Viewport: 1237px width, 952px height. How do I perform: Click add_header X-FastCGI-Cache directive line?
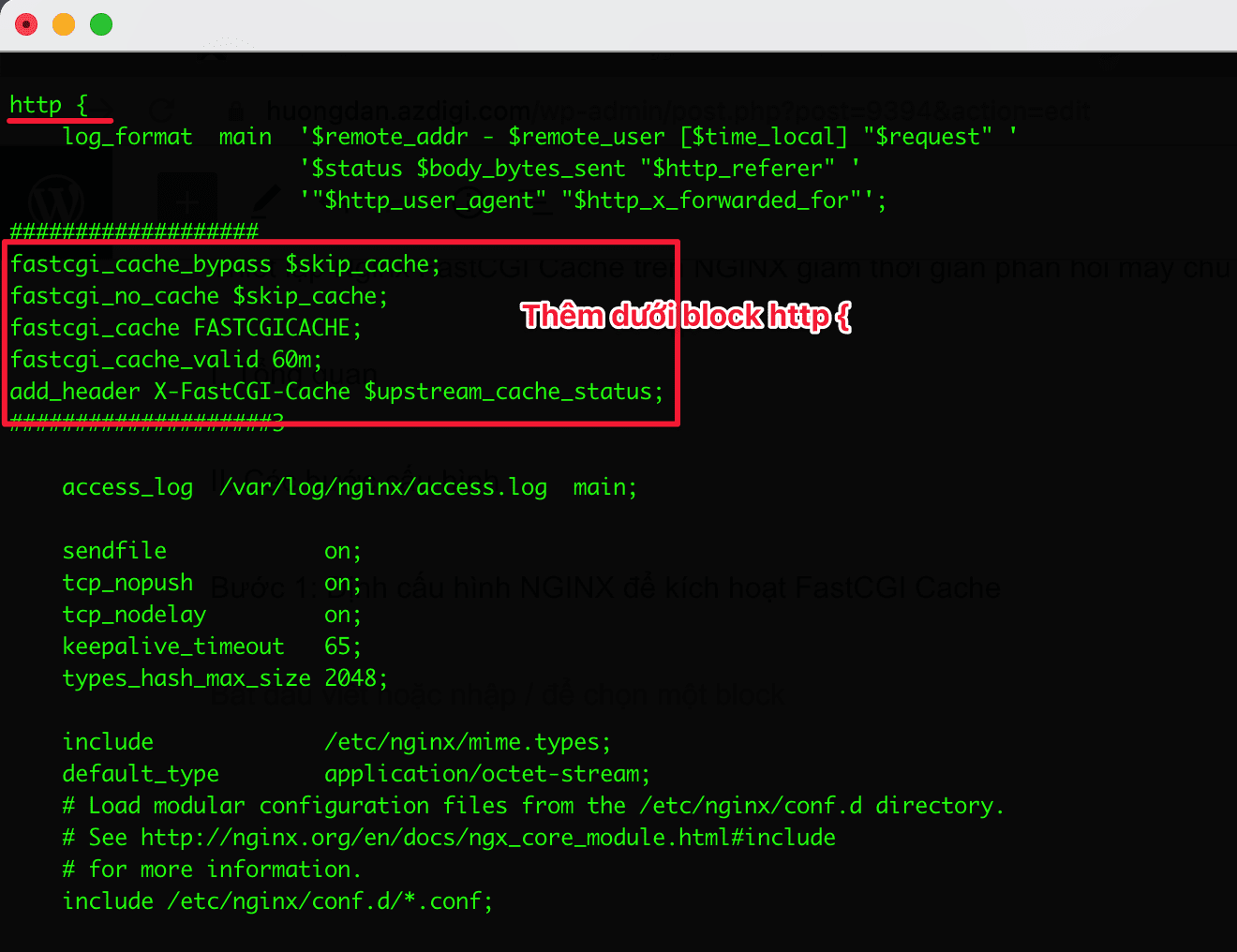click(335, 392)
